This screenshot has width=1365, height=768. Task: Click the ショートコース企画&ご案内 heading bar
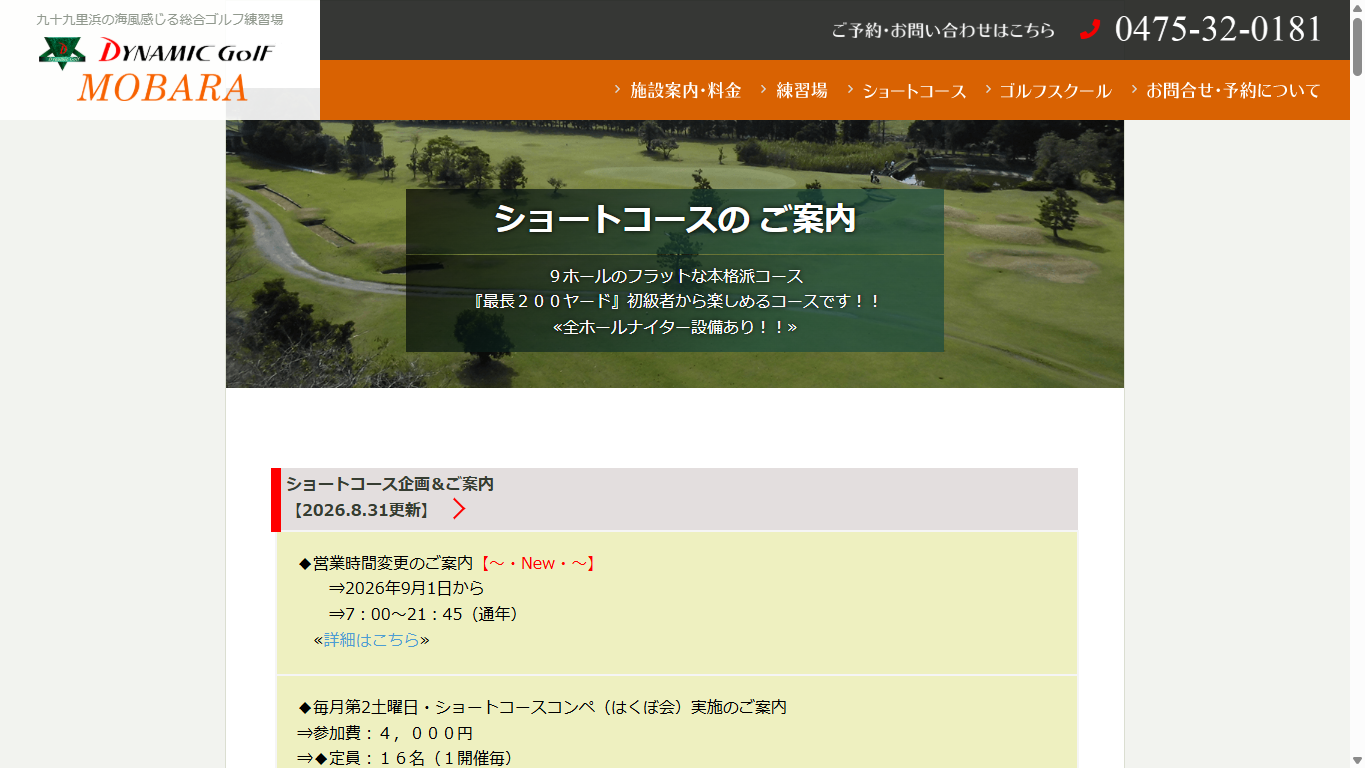674,499
